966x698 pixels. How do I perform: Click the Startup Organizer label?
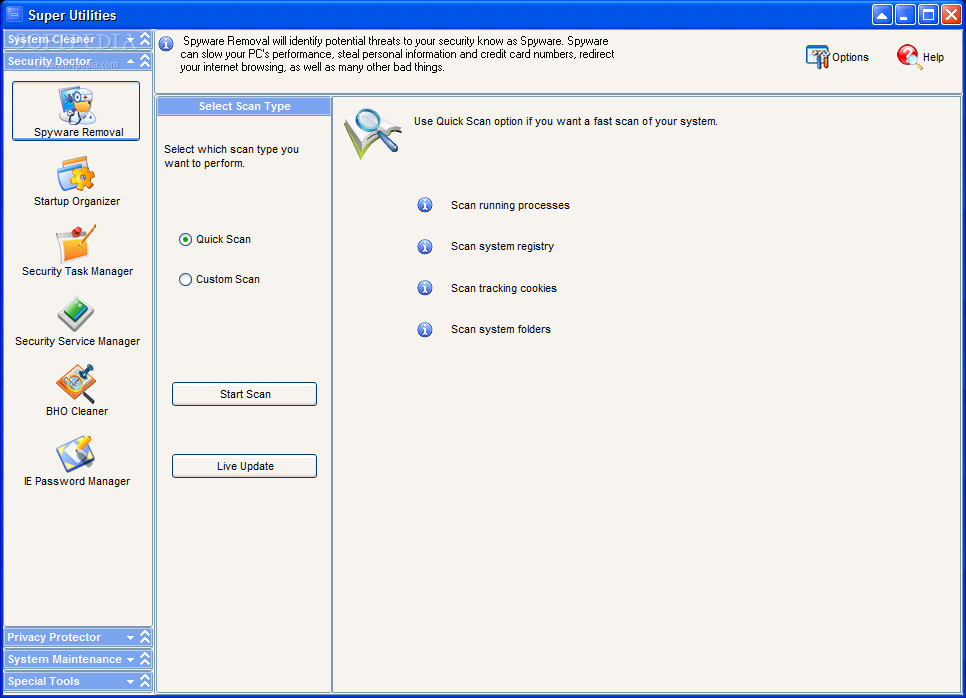pos(77,201)
